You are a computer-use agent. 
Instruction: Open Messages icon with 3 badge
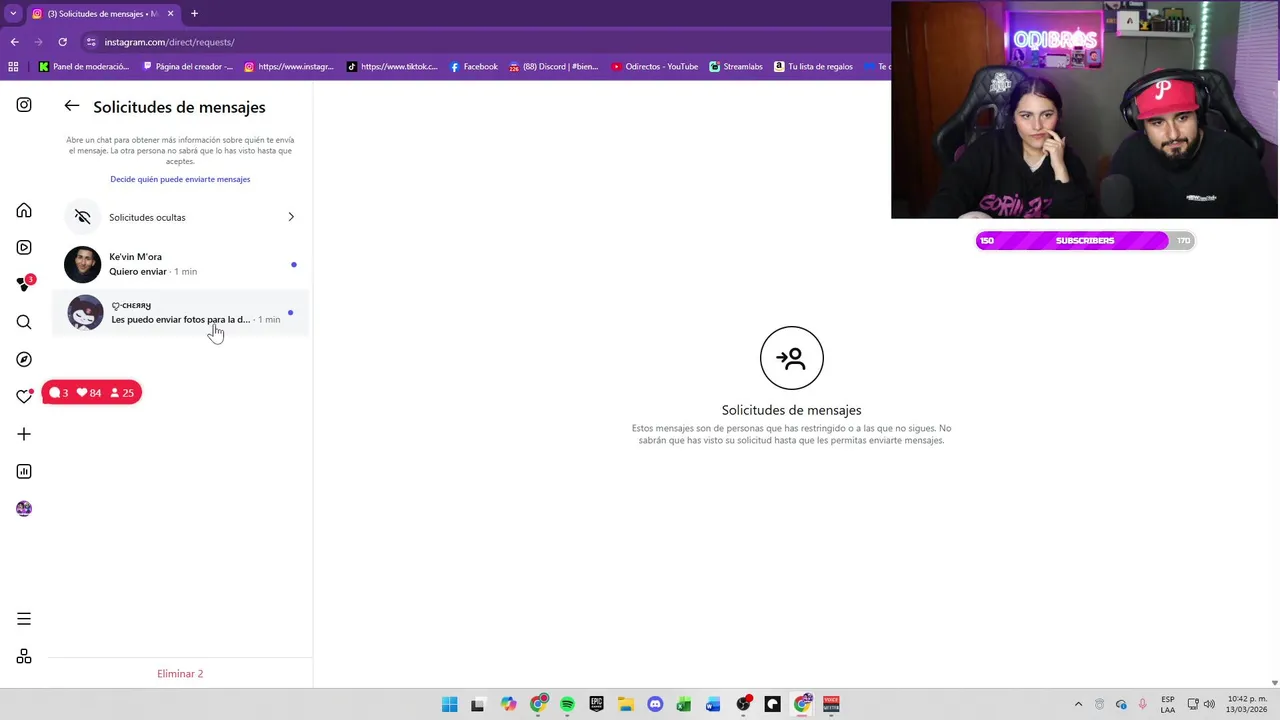[x=24, y=285]
